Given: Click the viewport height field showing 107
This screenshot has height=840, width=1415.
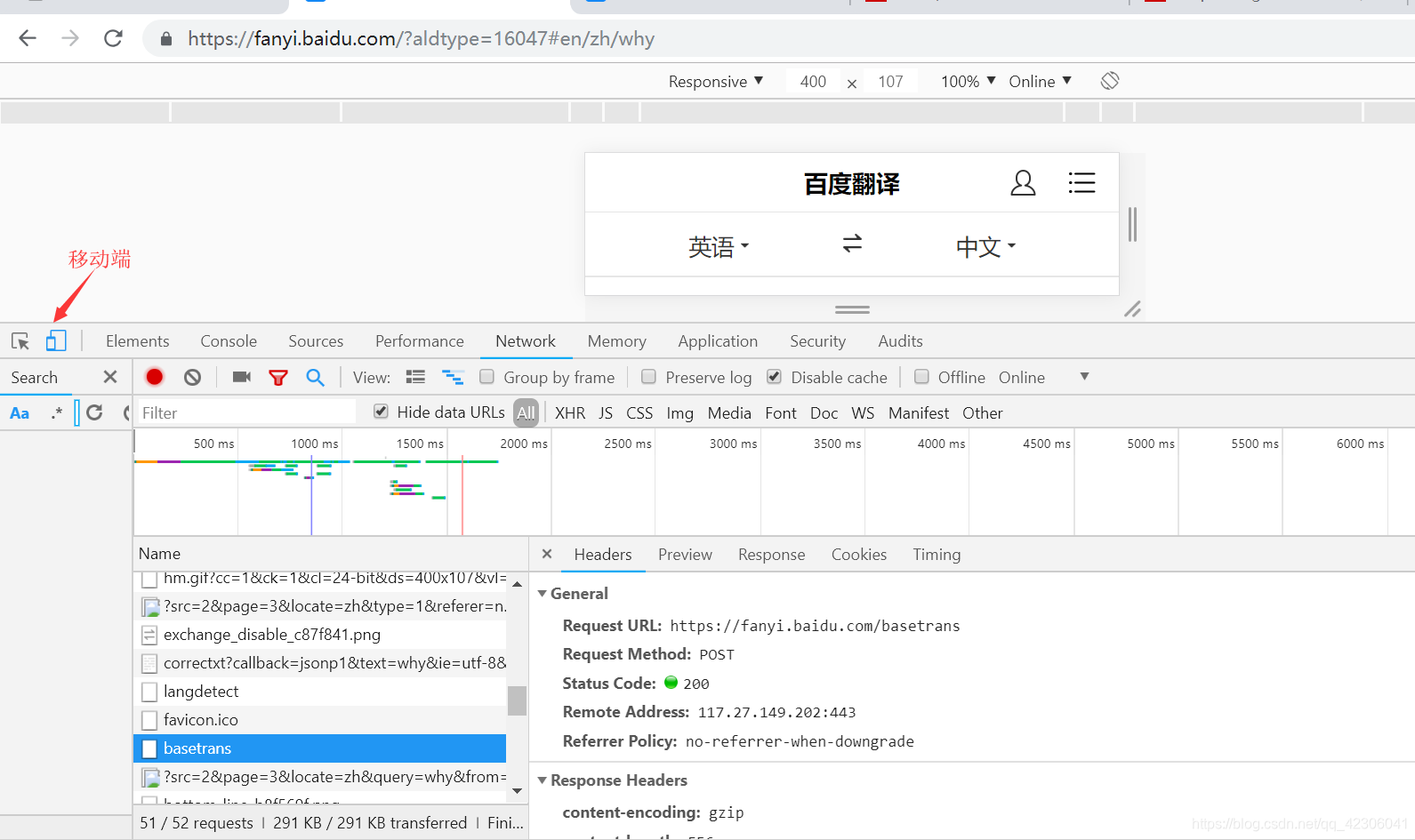Looking at the screenshot, I should pos(890,81).
